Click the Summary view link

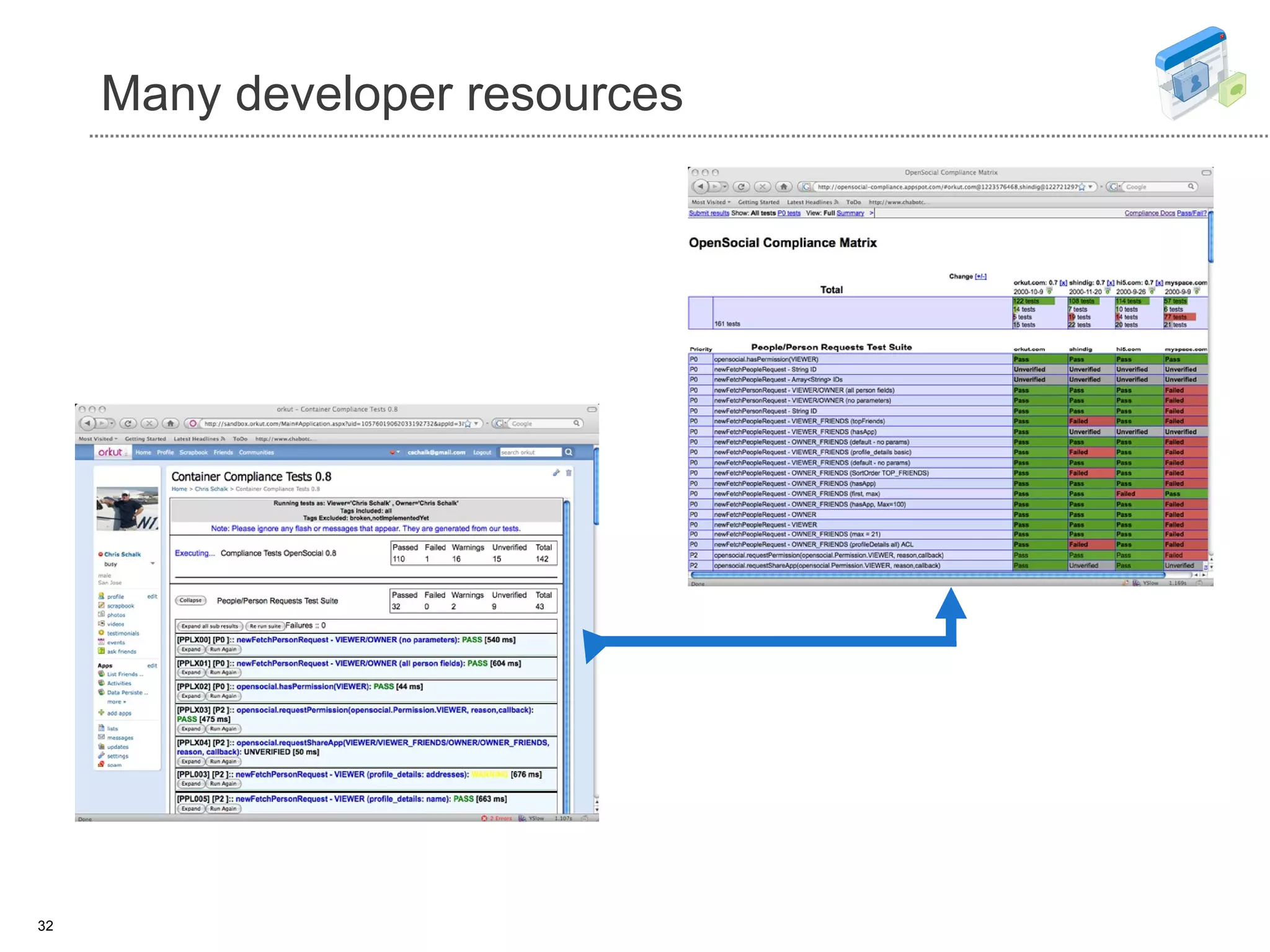coord(850,213)
